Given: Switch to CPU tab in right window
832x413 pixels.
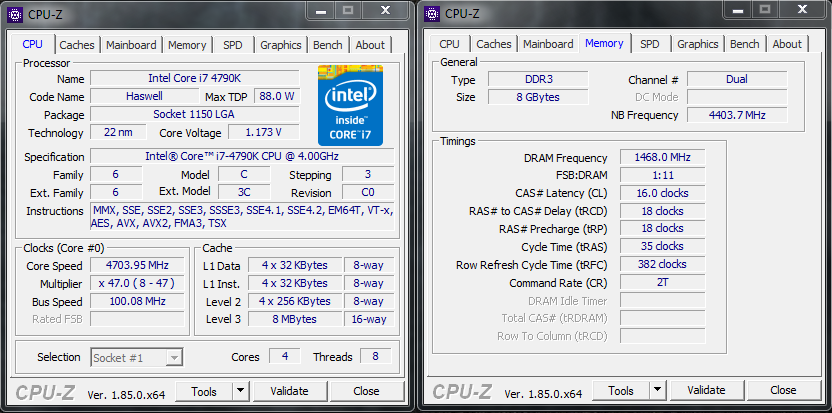Looking at the screenshot, I should [449, 44].
